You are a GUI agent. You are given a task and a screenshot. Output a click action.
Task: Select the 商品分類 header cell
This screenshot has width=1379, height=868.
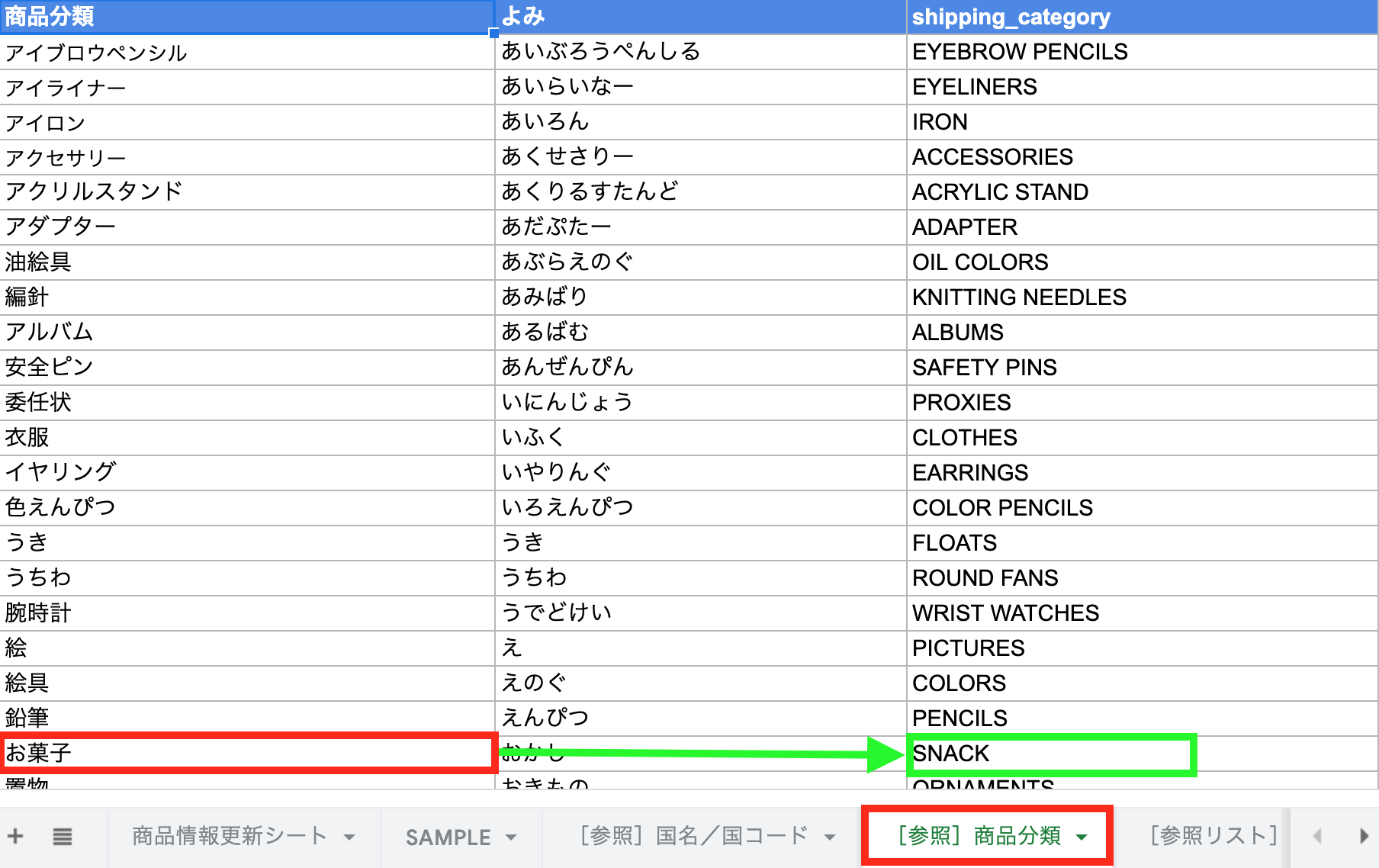click(x=246, y=17)
